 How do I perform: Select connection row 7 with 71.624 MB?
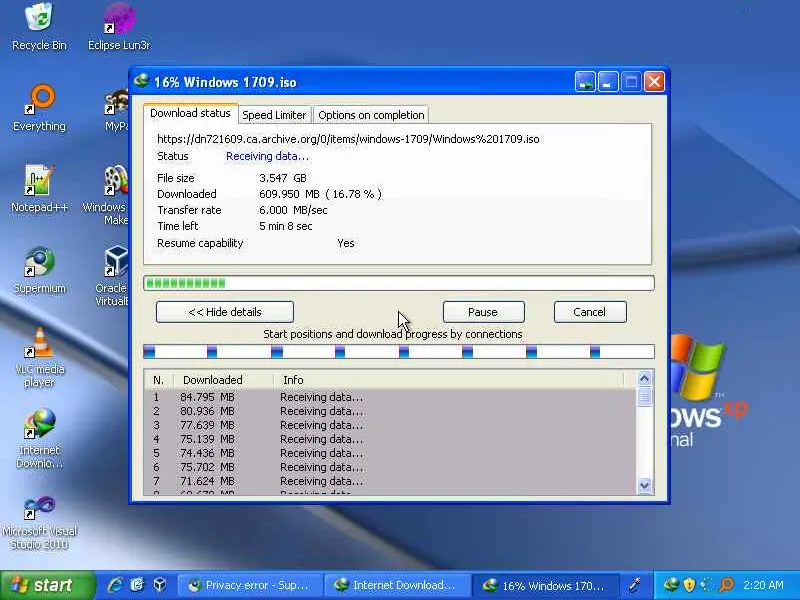coord(390,481)
